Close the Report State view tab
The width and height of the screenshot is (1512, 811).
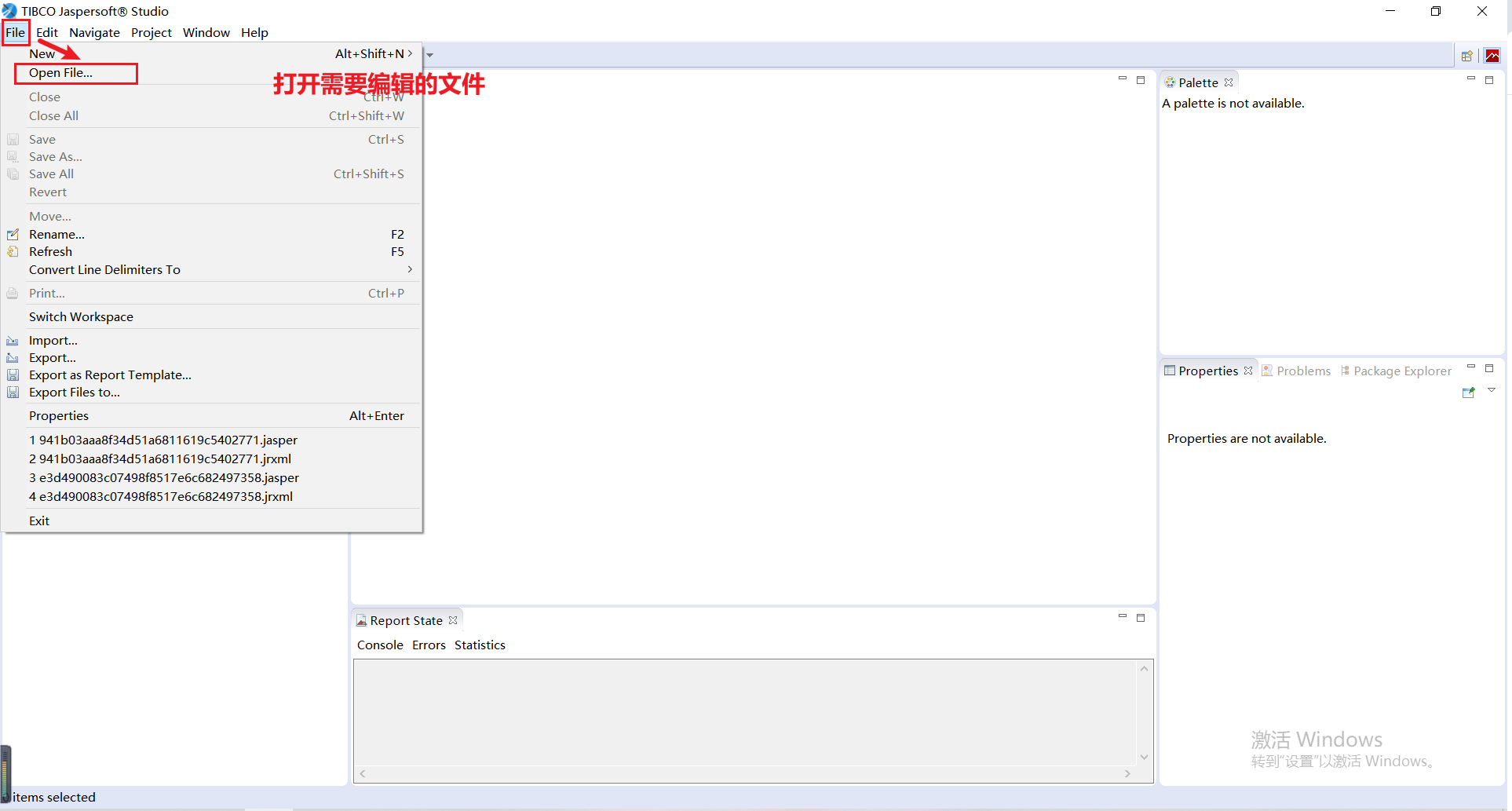point(453,620)
